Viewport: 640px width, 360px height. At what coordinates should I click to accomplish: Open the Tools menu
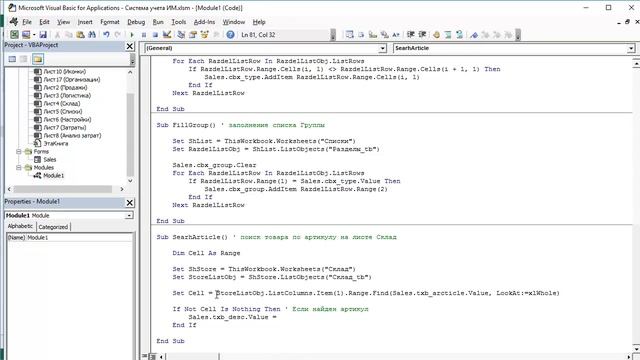pyautogui.click(x=178, y=22)
